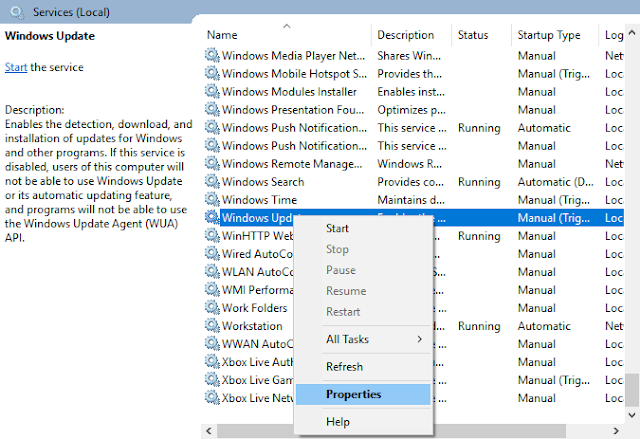This screenshot has height=439, width=640.
Task: Click 'Windows R...' description text
Action: pos(409,164)
